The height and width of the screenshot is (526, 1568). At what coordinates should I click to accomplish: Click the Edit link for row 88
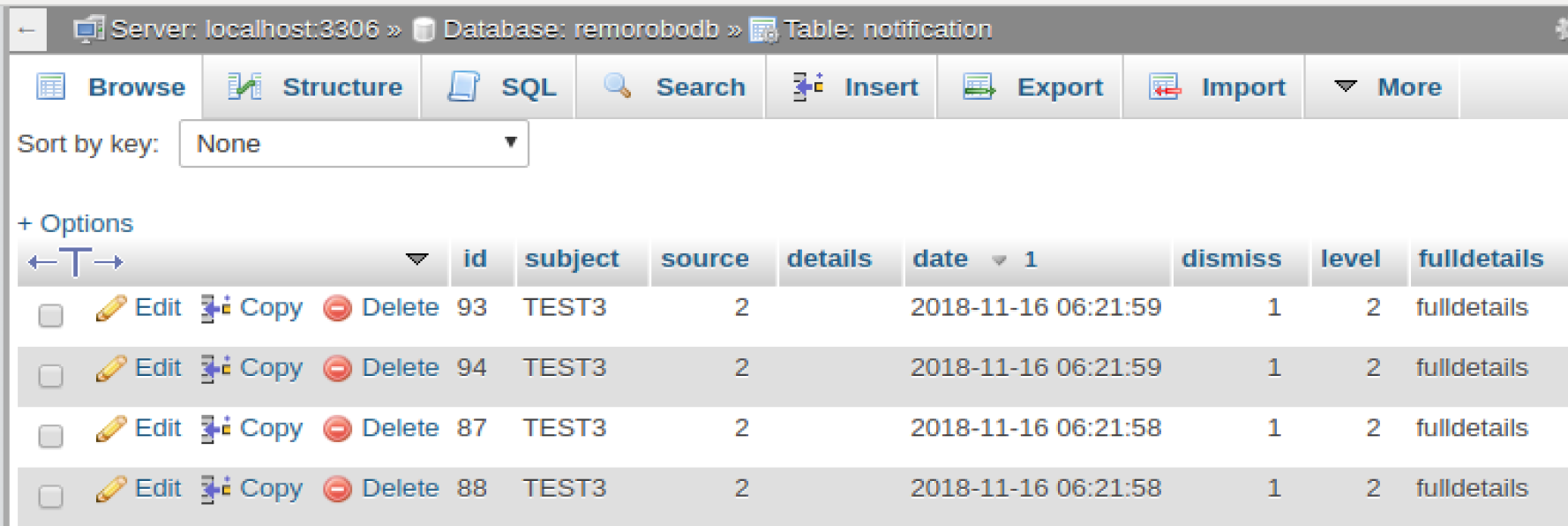point(158,488)
